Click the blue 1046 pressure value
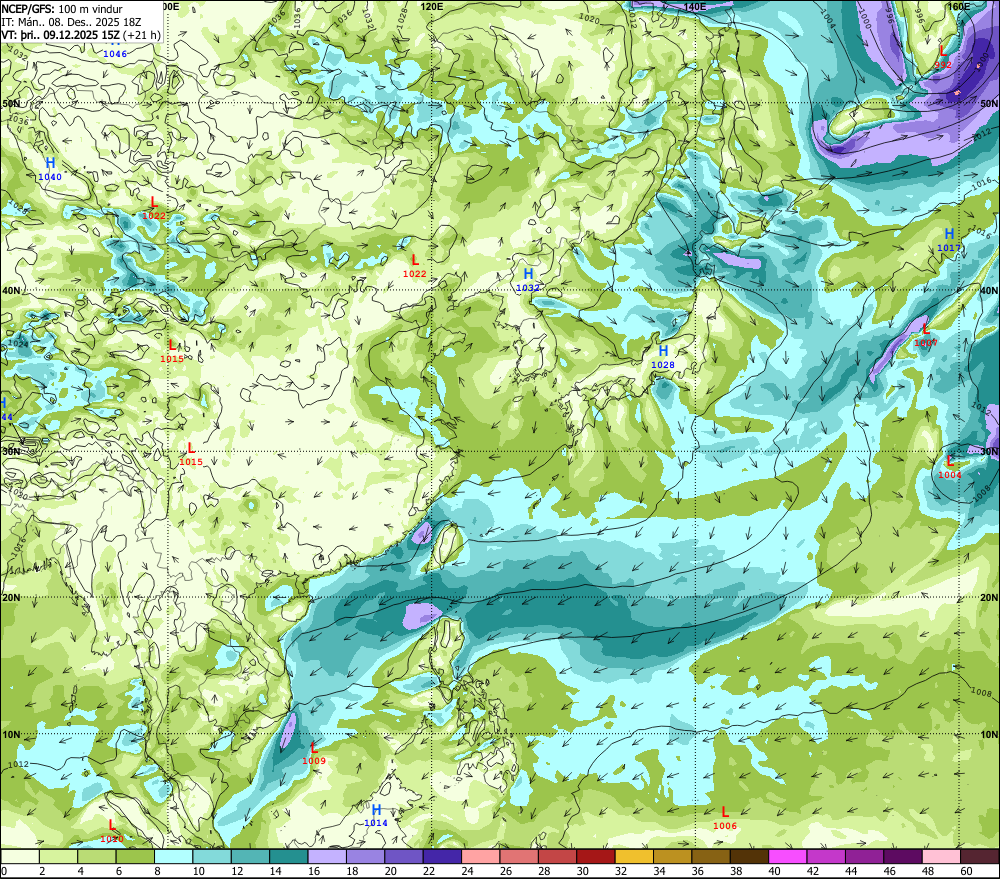1000x879 pixels. [115, 54]
